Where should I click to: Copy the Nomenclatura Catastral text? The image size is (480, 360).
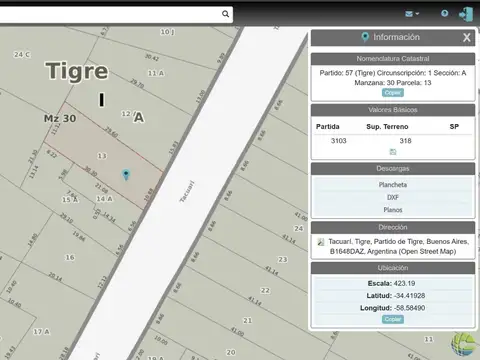393,93
